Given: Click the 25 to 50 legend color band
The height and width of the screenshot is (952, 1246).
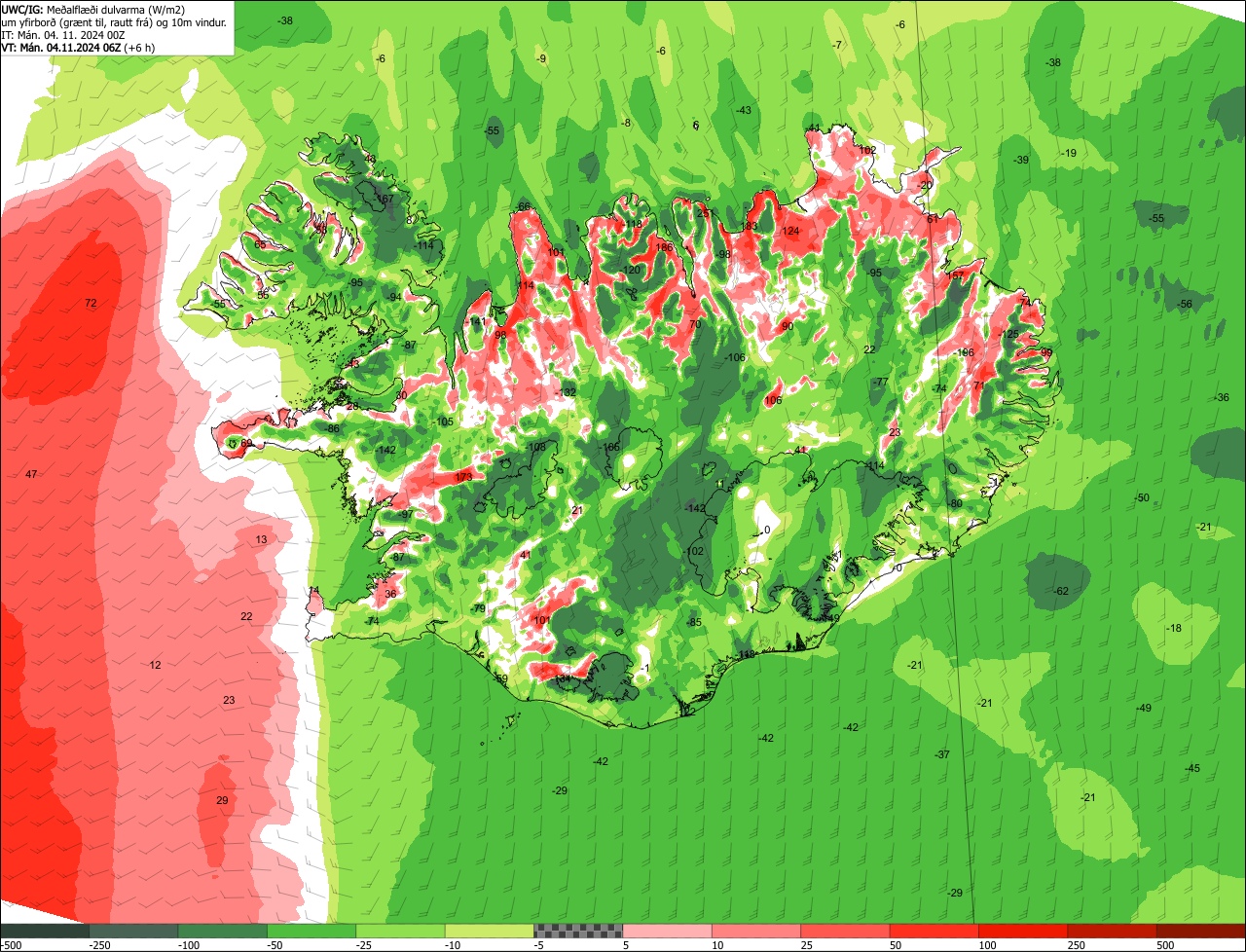Looking at the screenshot, I should tap(845, 931).
